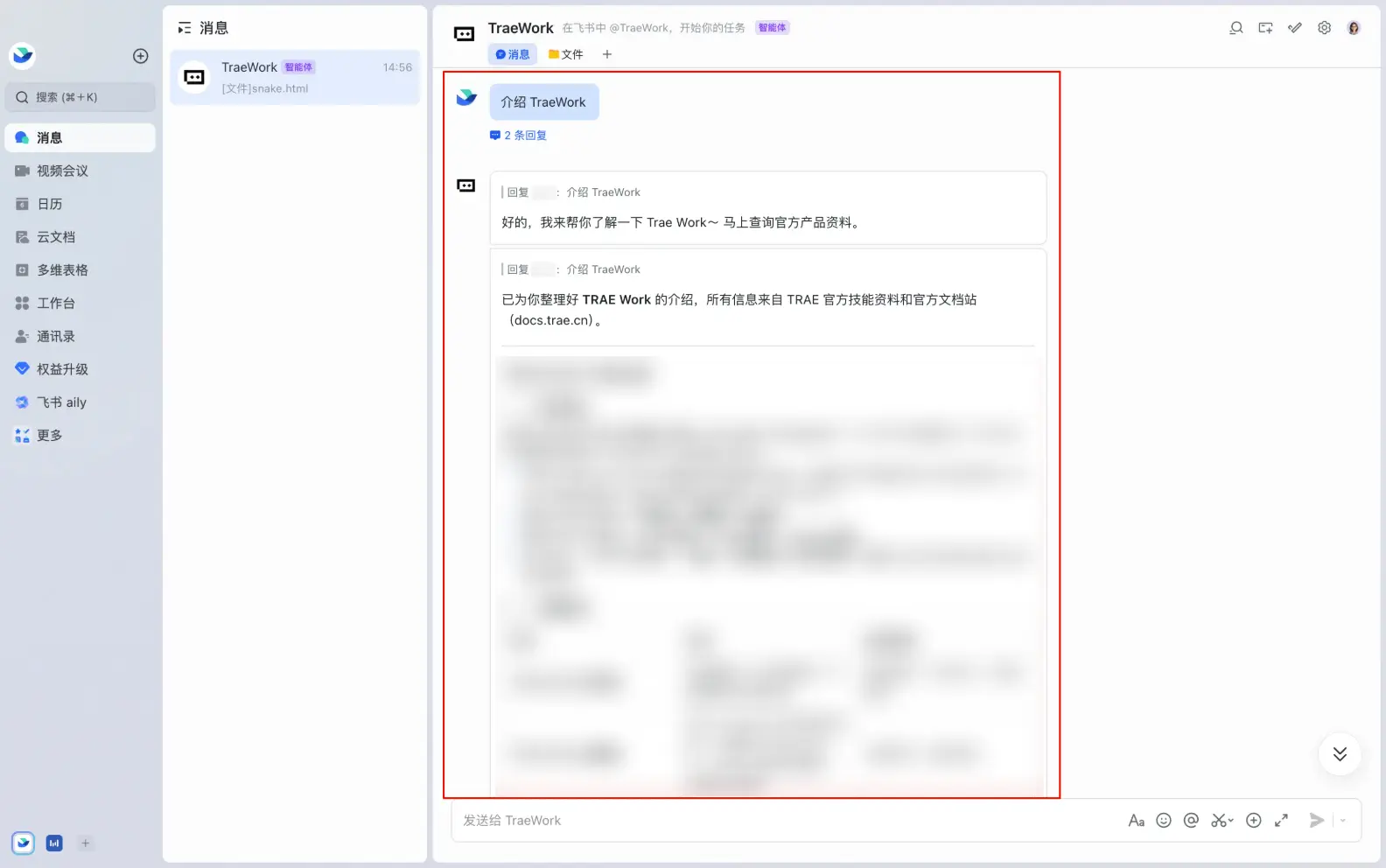Expand 更多 in the left sidebar
This screenshot has height=868, width=1386.
tap(80, 436)
